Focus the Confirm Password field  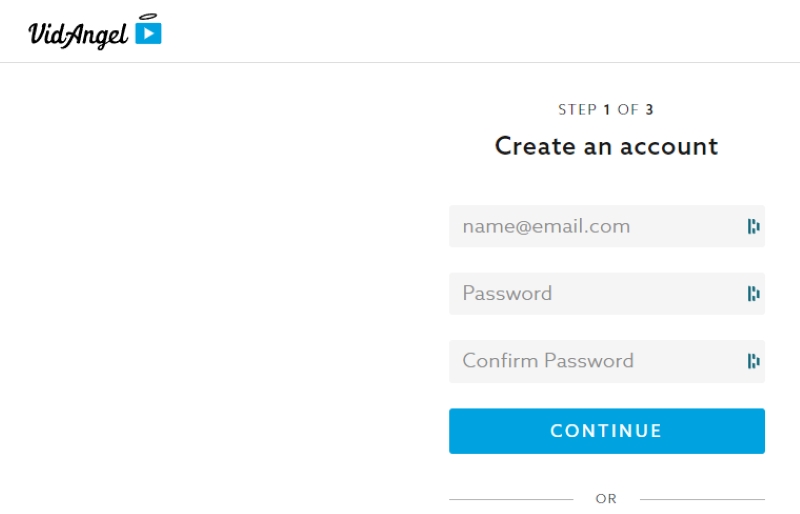coord(607,361)
